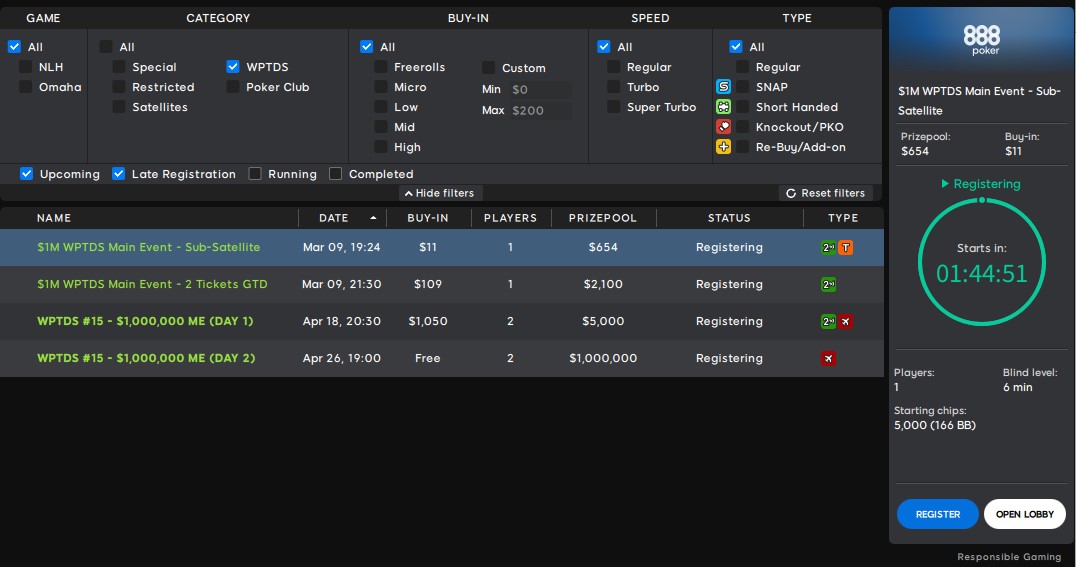The width and height of the screenshot is (1076, 567).
Task: Click the Max buy-in input field
Action: (x=539, y=110)
